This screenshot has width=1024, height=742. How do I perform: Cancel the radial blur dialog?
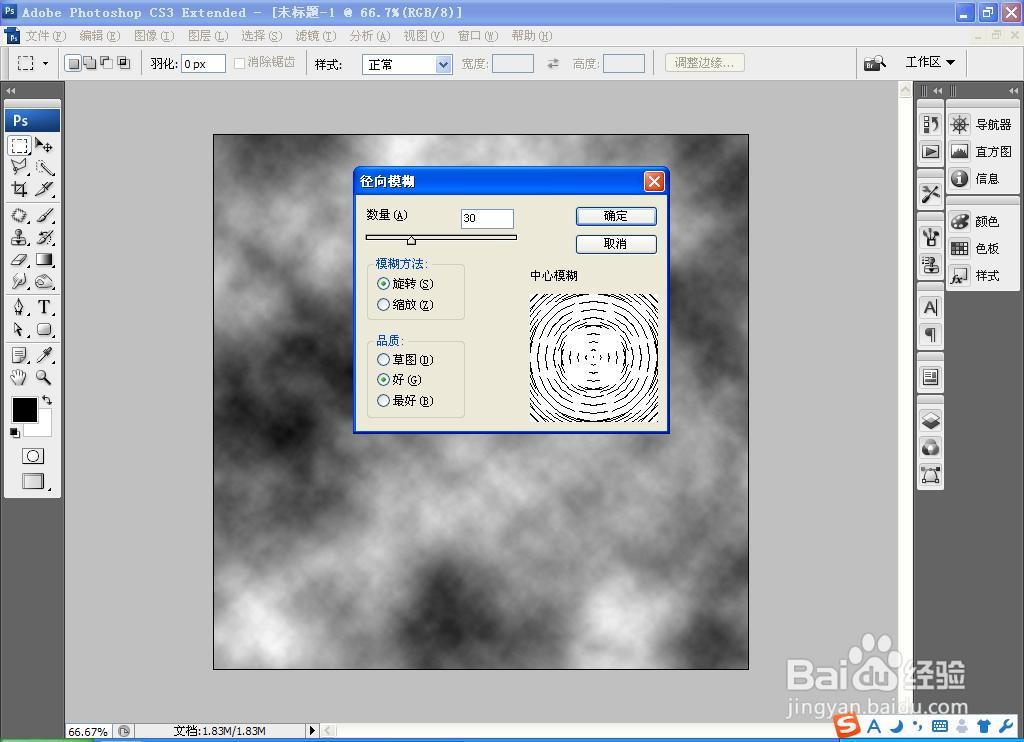tap(616, 244)
